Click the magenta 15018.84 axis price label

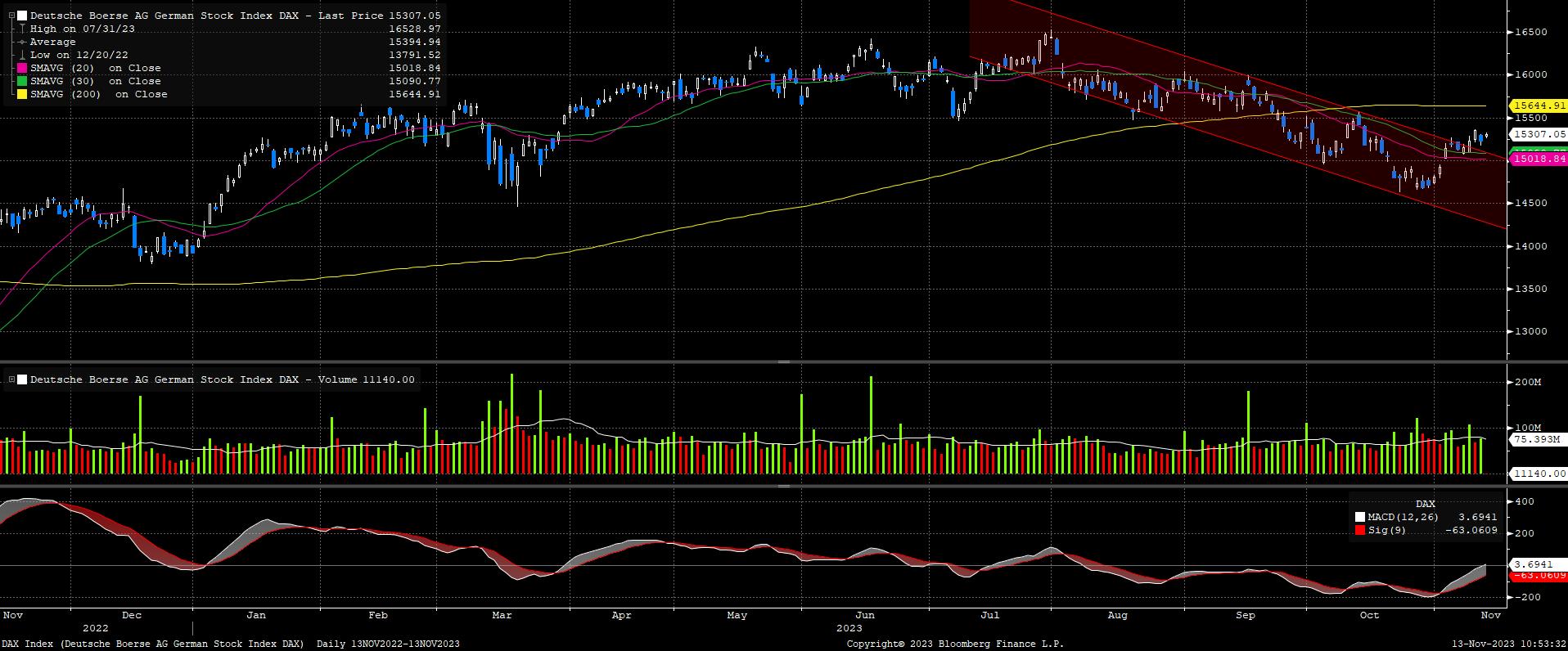click(x=1539, y=159)
